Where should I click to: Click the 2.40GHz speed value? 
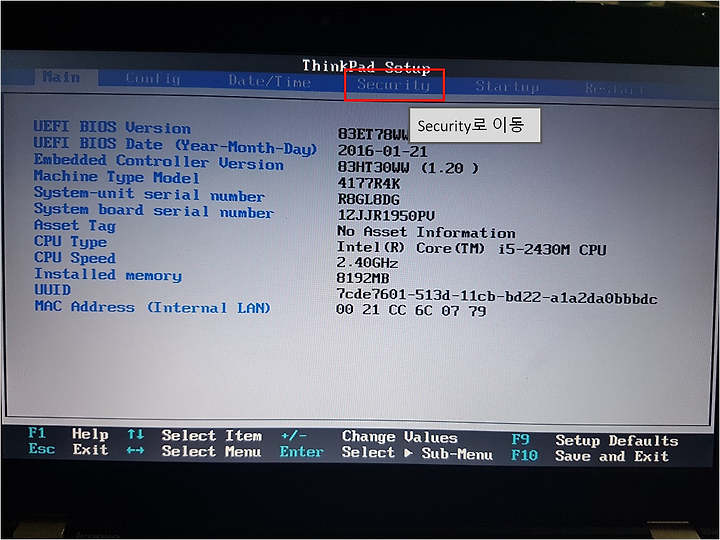tap(367, 263)
